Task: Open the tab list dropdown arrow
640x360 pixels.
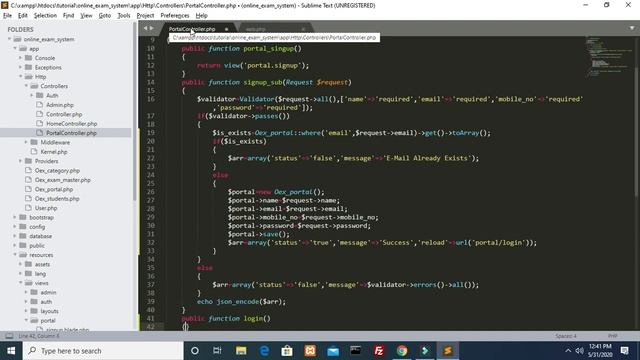Action: 632,28
